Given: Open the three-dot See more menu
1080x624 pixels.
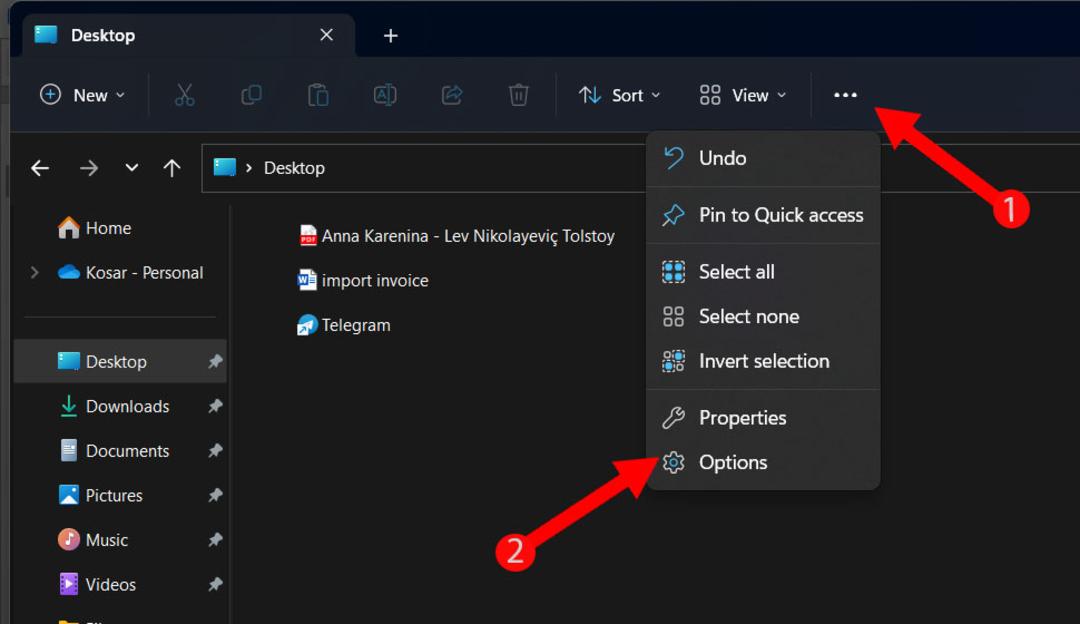Looking at the screenshot, I should 845,95.
